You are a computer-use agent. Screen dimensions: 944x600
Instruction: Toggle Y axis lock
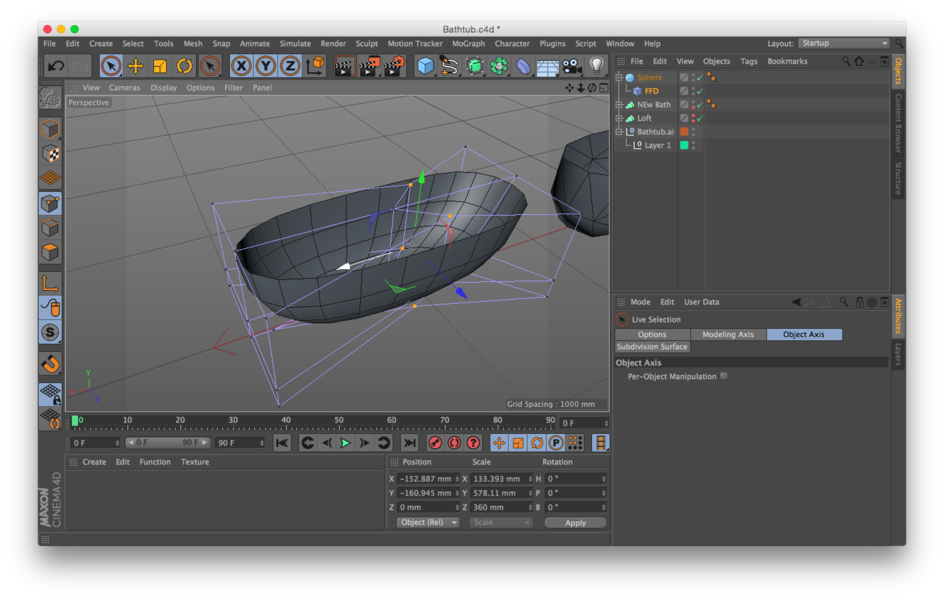pyautogui.click(x=266, y=66)
